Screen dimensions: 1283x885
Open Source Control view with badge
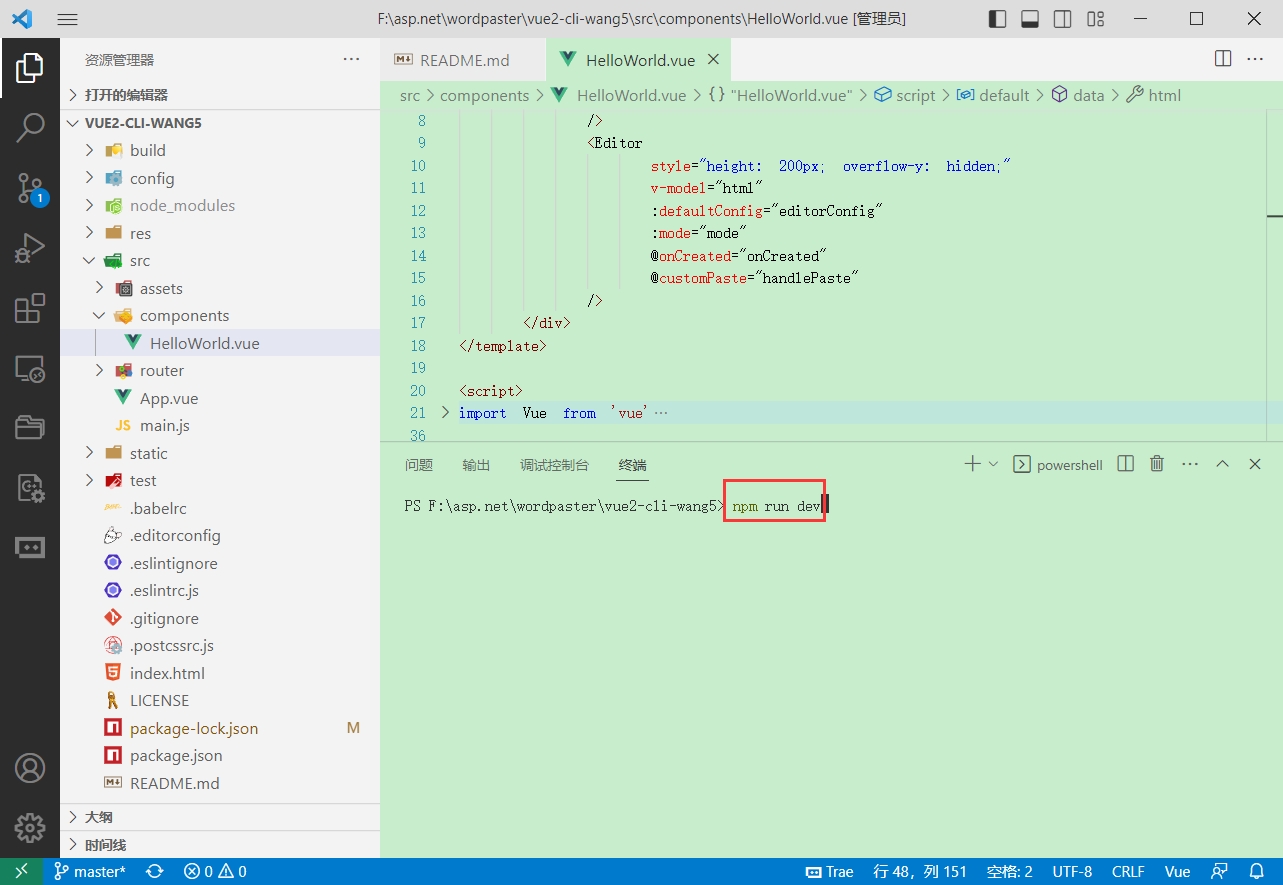coord(30,187)
